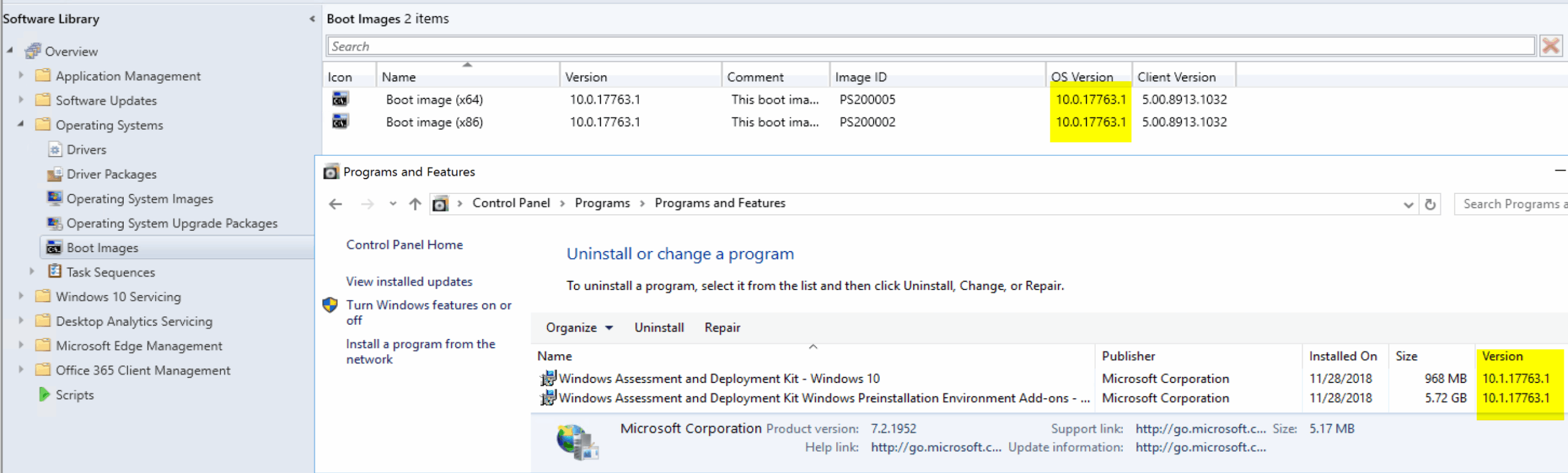Select the Windows PE Add-ons program icon
The image size is (1568, 473).
click(x=548, y=398)
